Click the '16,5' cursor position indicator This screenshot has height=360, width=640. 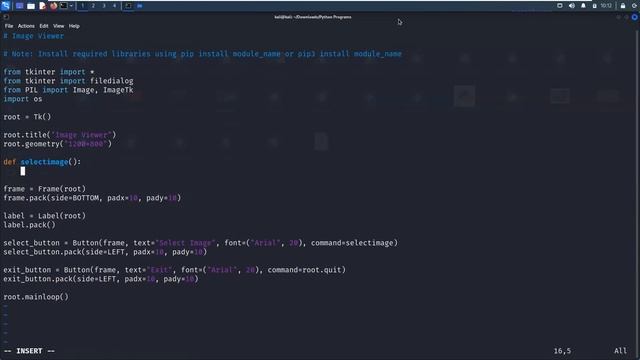(562, 351)
